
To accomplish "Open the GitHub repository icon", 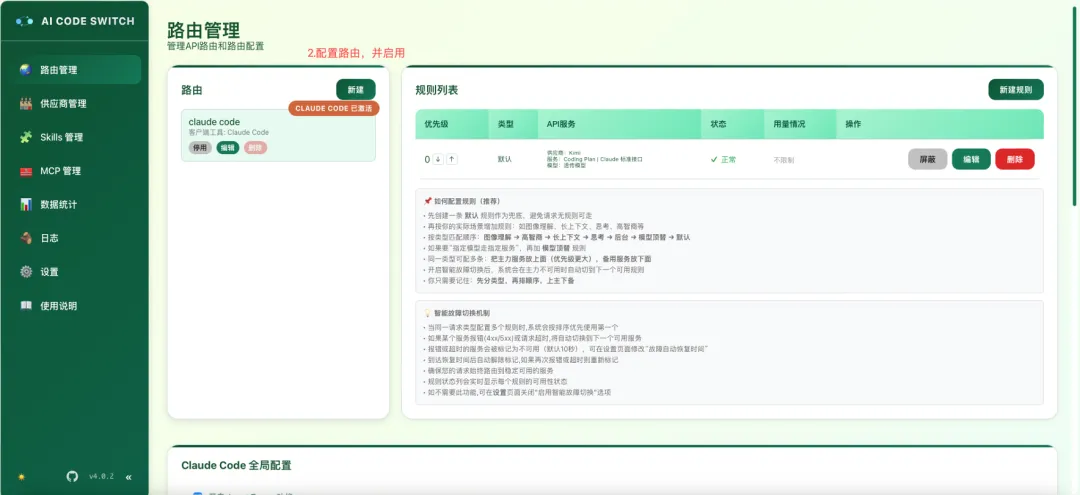I will coord(72,476).
